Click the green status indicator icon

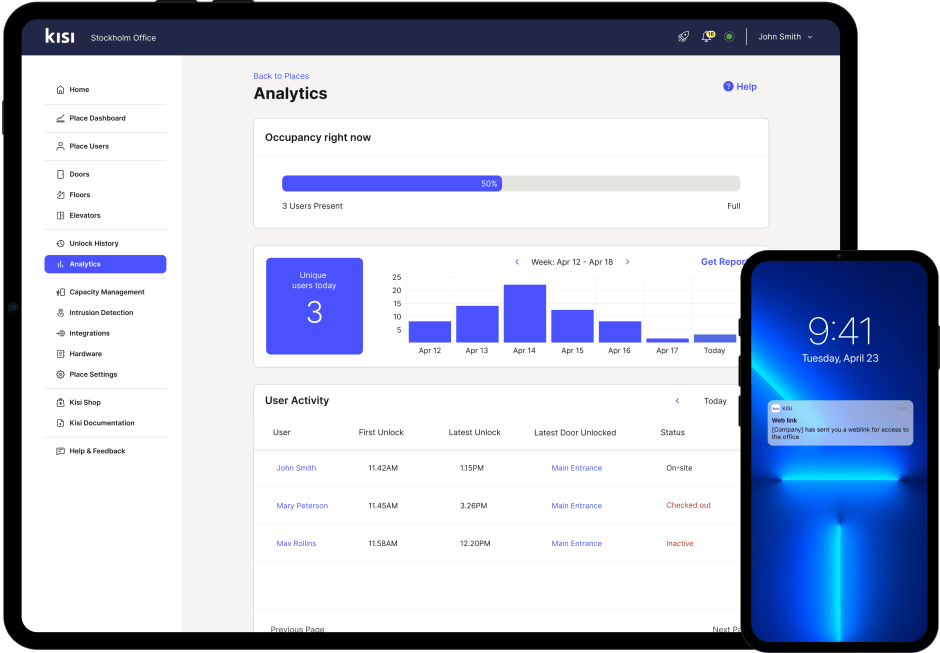click(729, 37)
